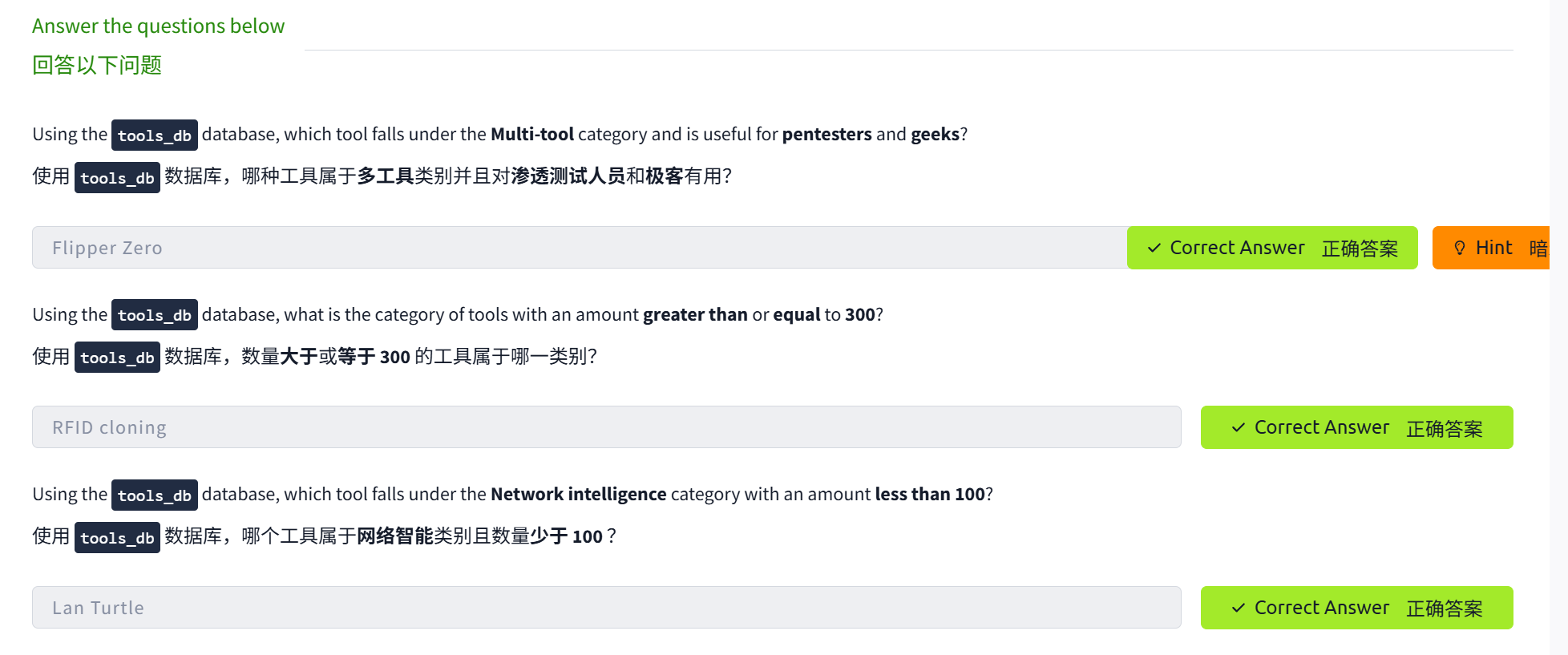Viewport: 1568px width, 655px height.
Task: Click tools_db tag in the Multi-tool English question
Action: pos(155,135)
